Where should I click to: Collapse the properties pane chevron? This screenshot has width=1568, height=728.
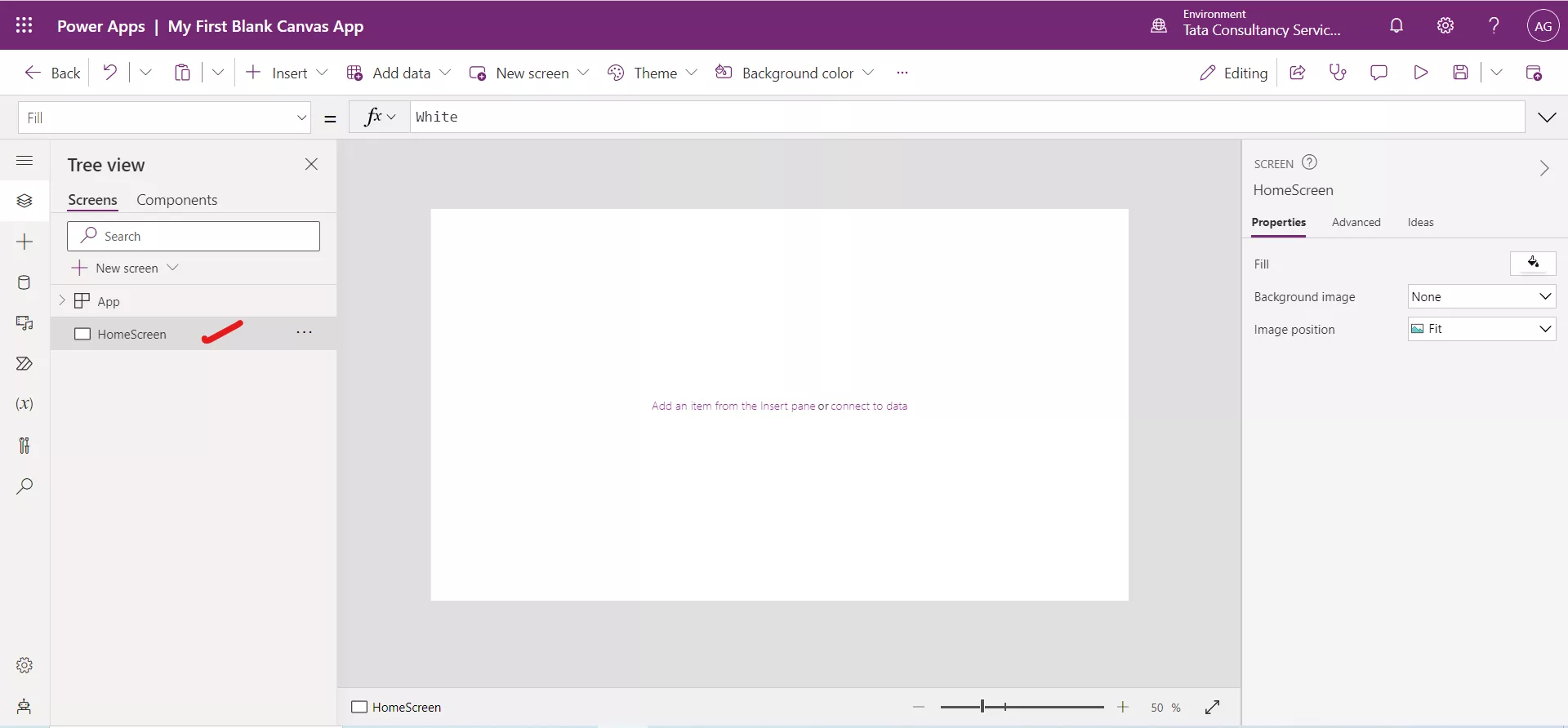[x=1543, y=168]
